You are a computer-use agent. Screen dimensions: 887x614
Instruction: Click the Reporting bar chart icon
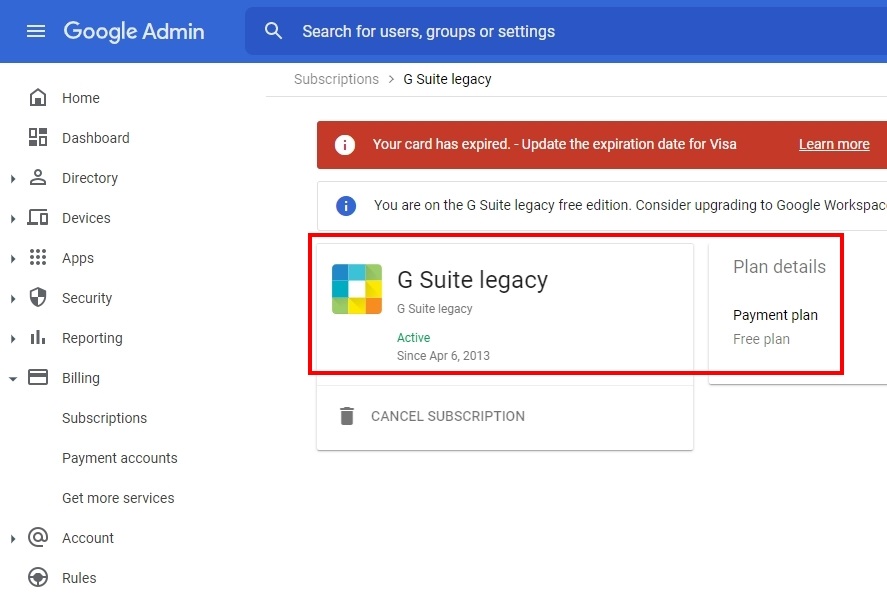[x=38, y=338]
